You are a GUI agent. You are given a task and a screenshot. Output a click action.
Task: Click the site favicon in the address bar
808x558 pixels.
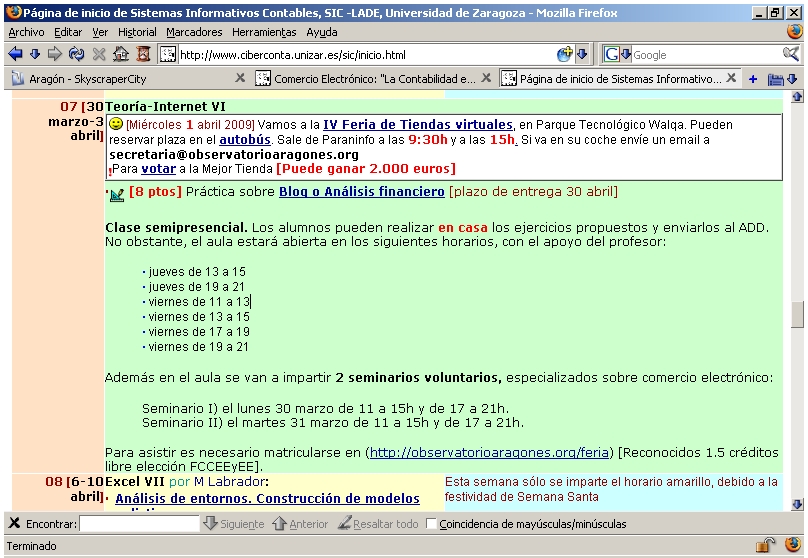pyautogui.click(x=167, y=55)
